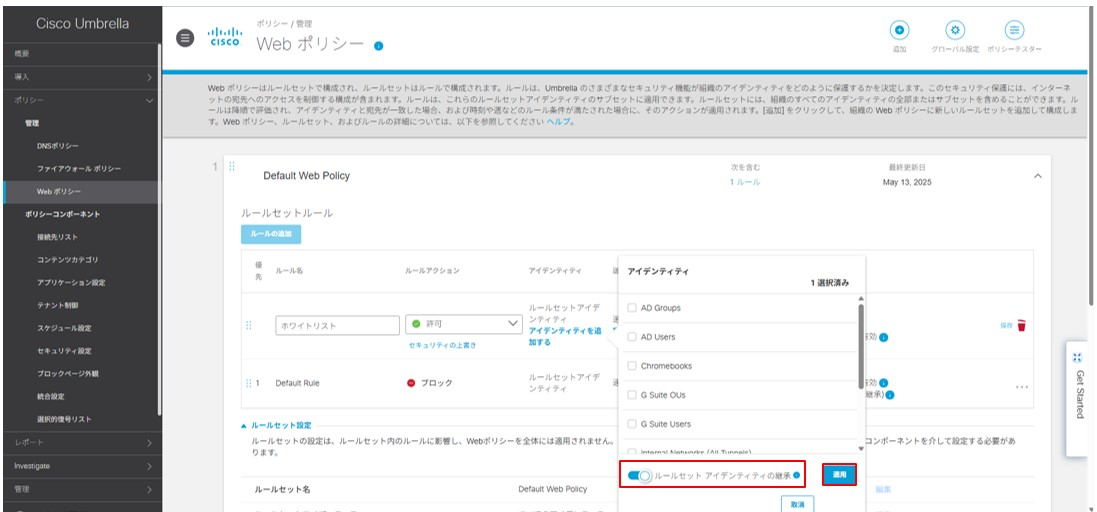Select Web ポリシー in sidebar
1097x512 pixels.
click(x=59, y=192)
